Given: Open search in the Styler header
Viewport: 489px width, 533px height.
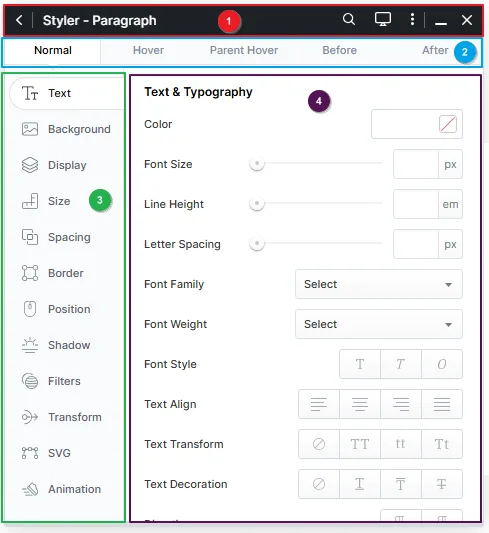Looking at the screenshot, I should coord(349,20).
